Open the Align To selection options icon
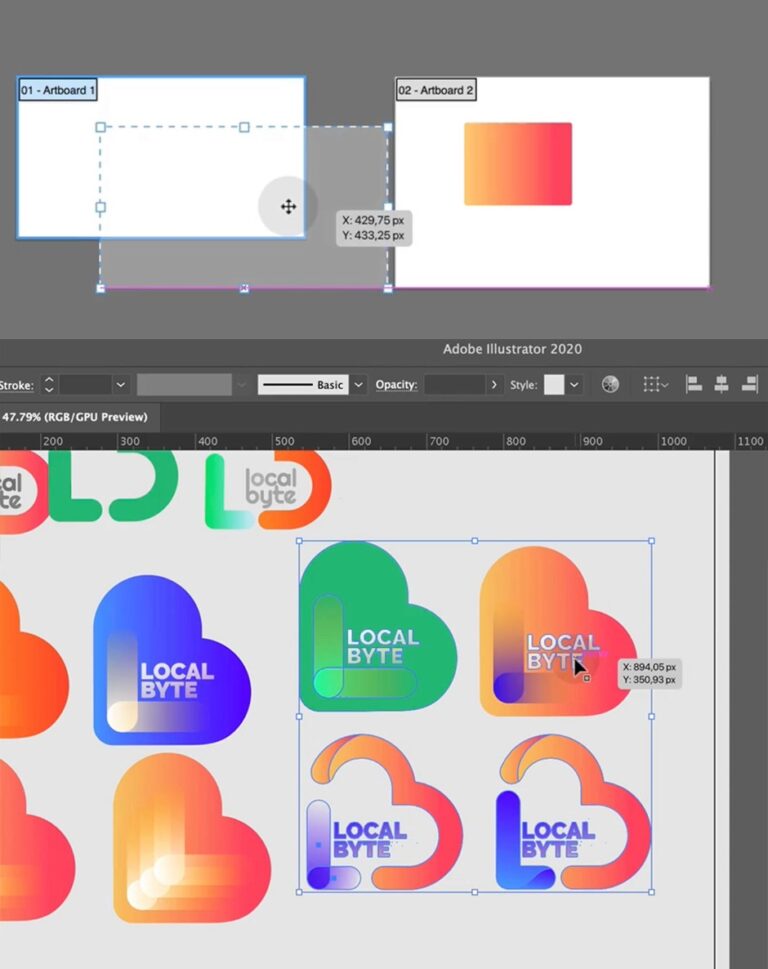Screen dimensions: 768x969 tap(654, 384)
